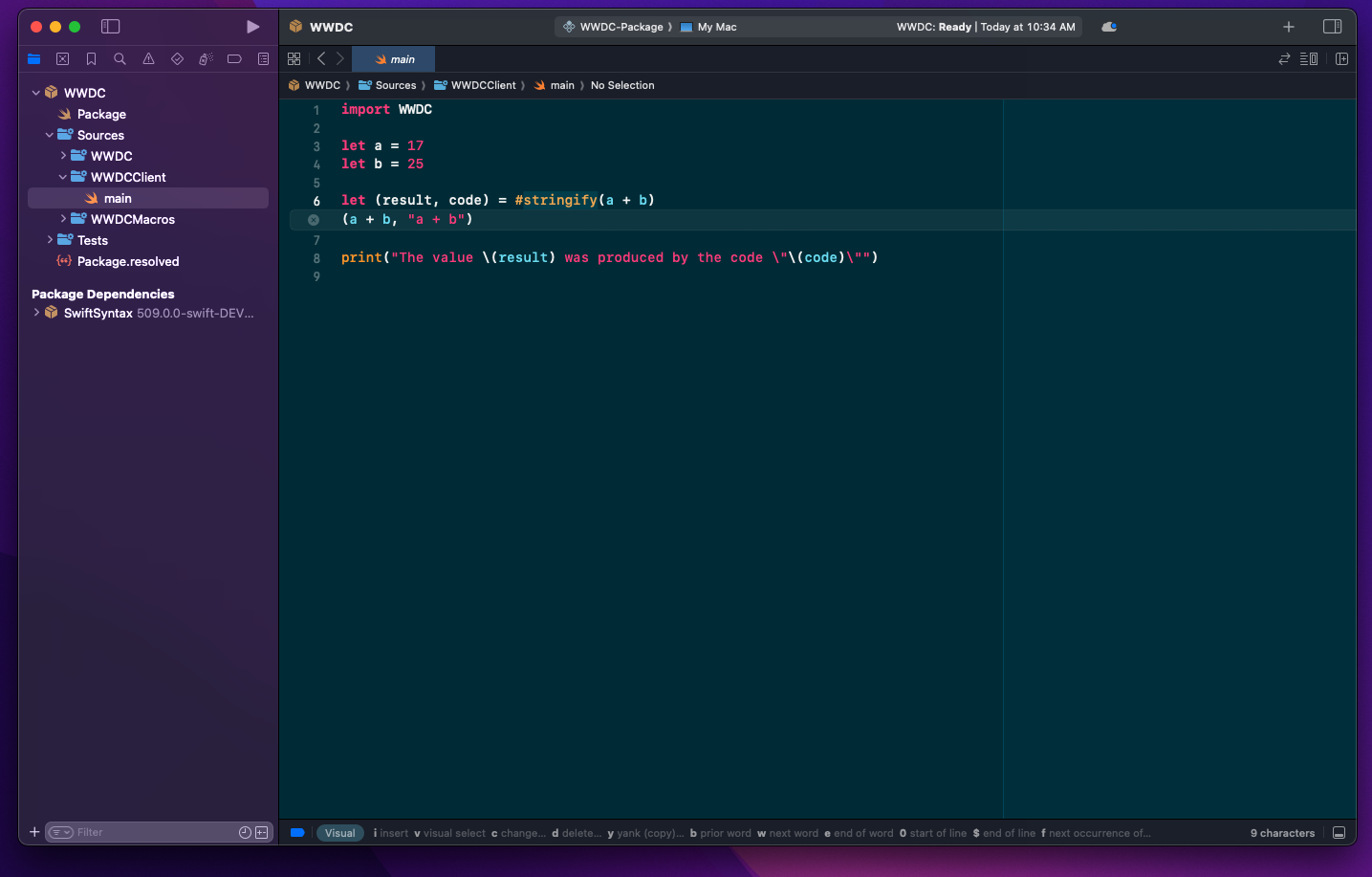This screenshot has width=1372, height=877.
Task: Choose the WWDC-Package scheme
Action: point(613,27)
